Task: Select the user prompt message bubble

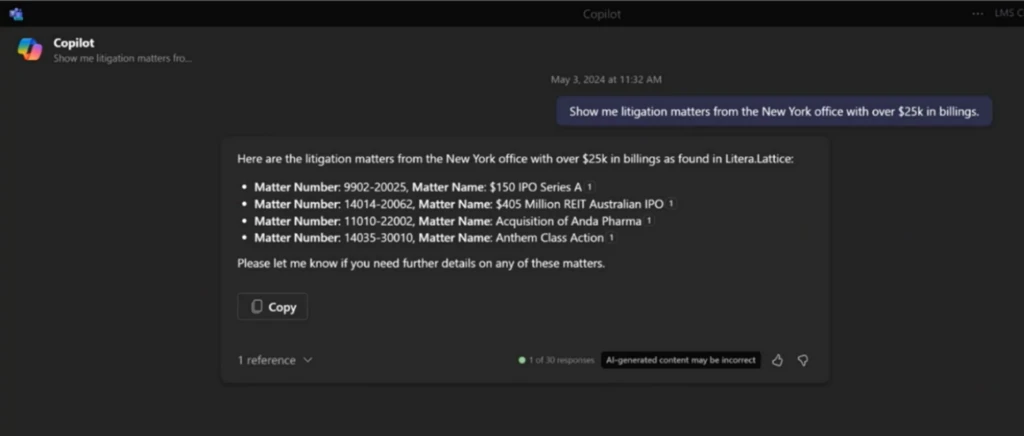Action: click(x=774, y=112)
